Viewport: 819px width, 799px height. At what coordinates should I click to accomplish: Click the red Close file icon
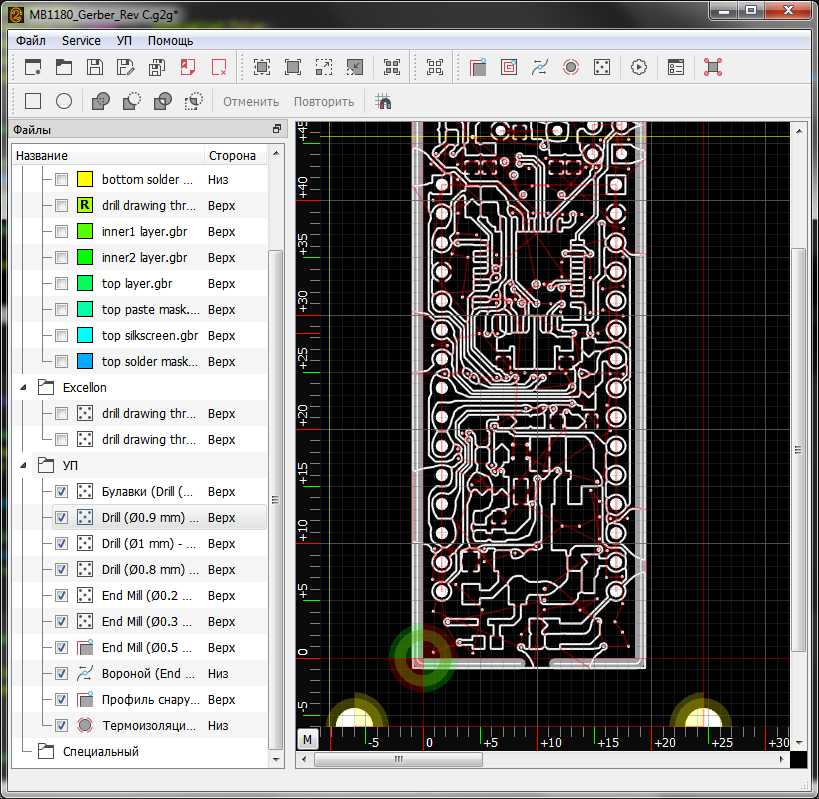(x=219, y=67)
